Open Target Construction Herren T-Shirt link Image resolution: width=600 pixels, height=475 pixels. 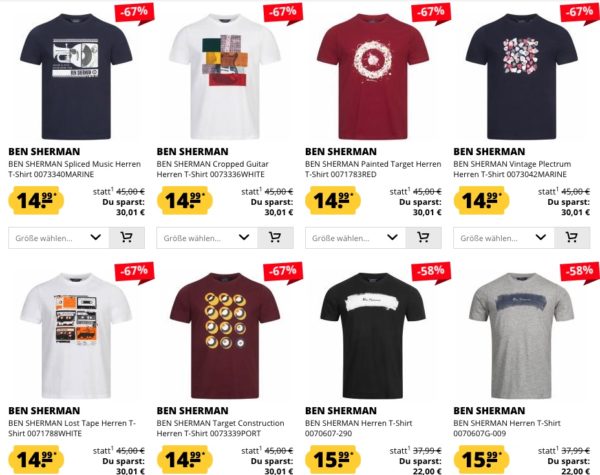click(x=220, y=428)
